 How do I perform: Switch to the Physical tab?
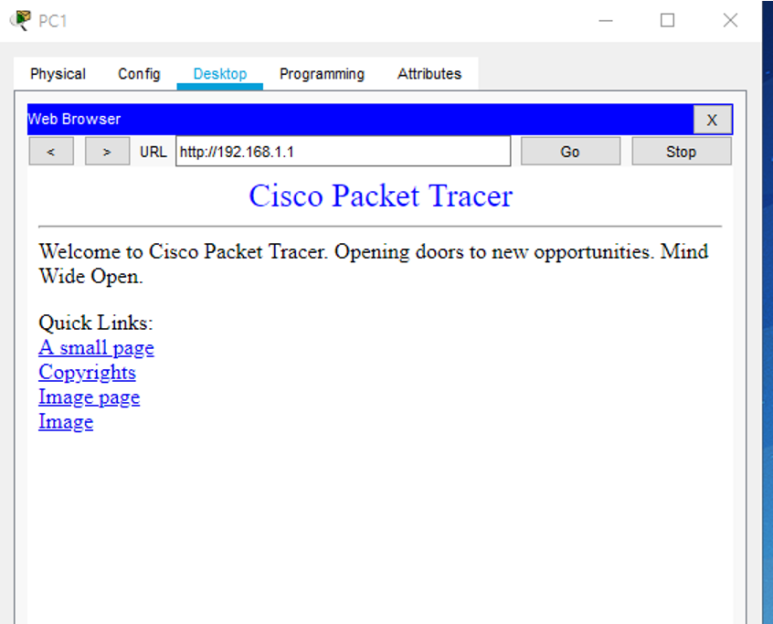point(58,74)
